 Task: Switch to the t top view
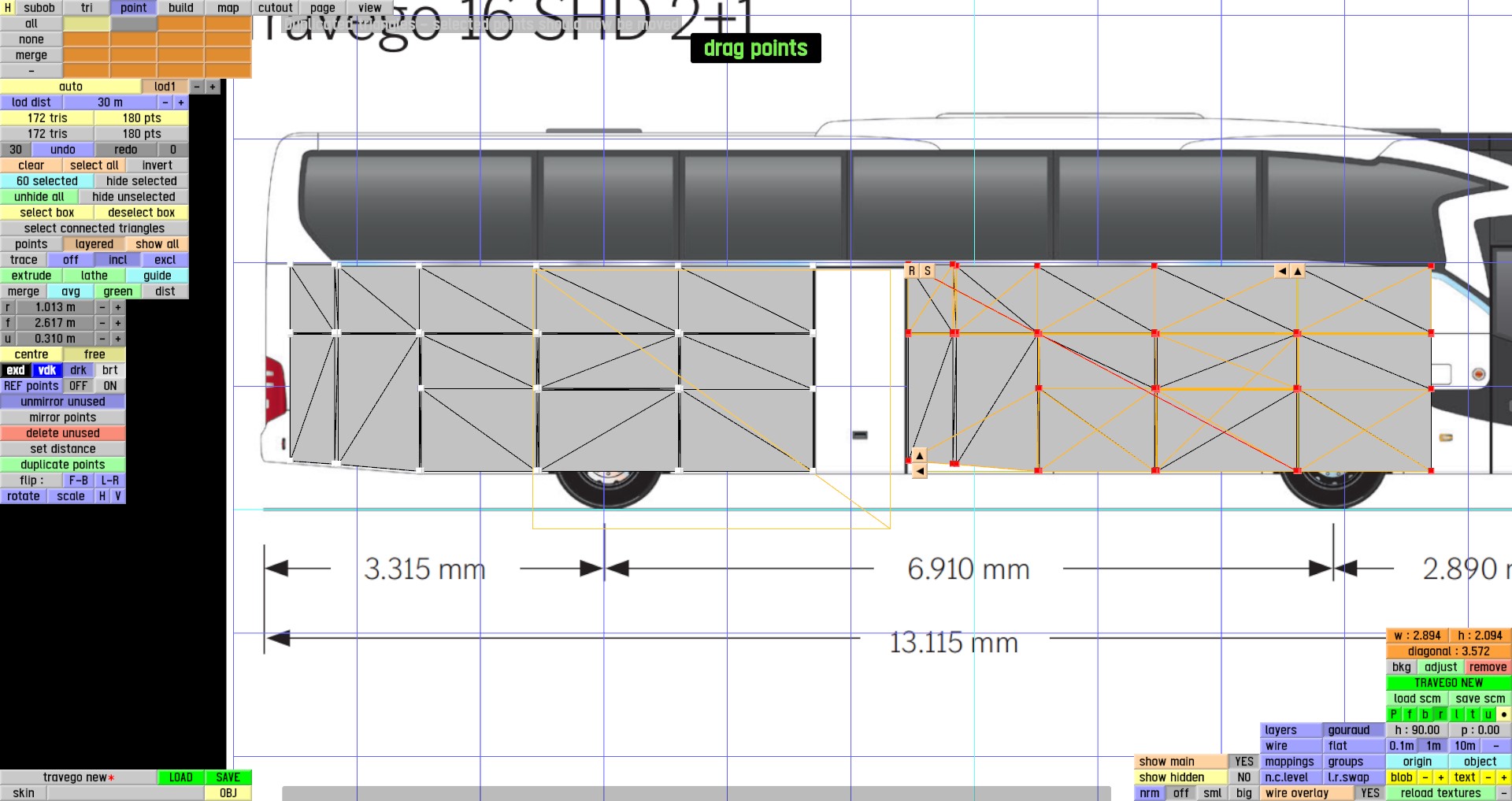pyautogui.click(x=1473, y=714)
